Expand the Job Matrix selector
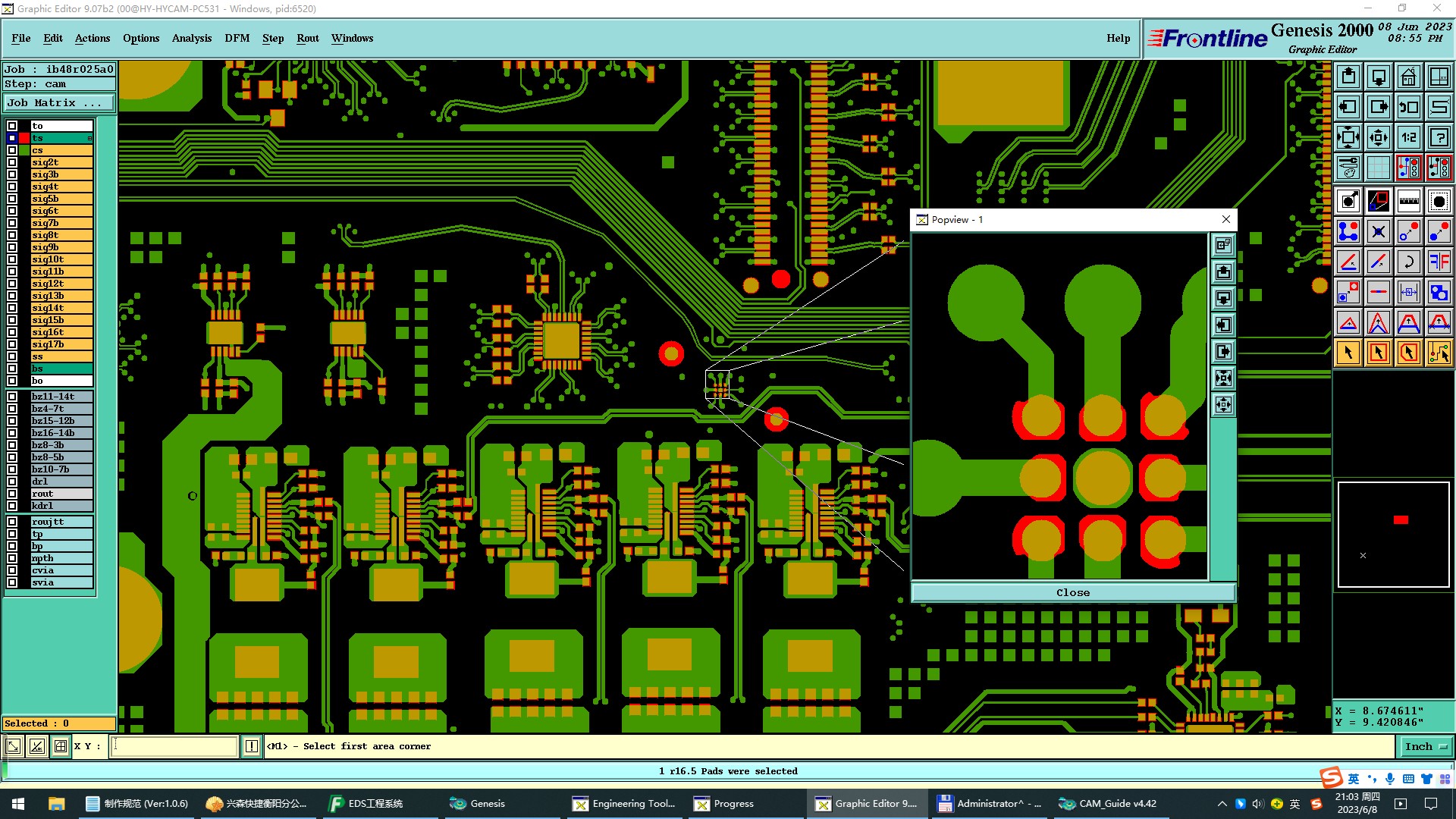Viewport: 1456px width, 819px height. 59,103
